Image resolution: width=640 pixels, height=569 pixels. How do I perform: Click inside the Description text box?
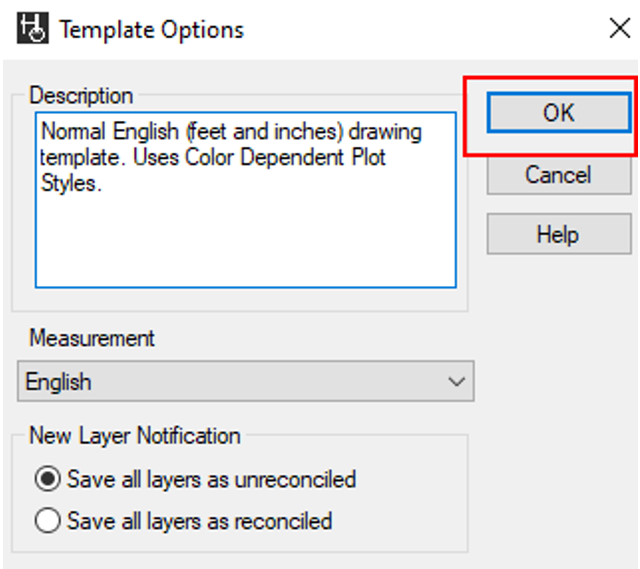pyautogui.click(x=246, y=200)
